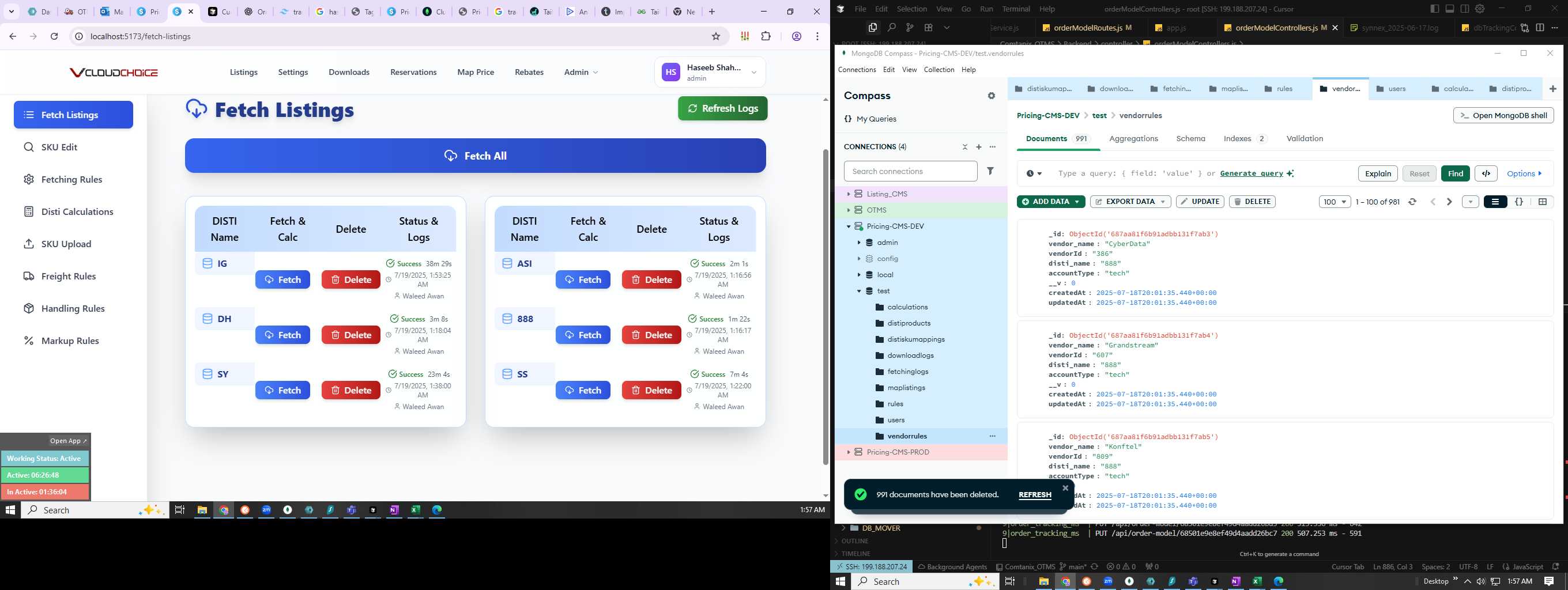
Task: Split the Cursor editor
Action: coord(1539,28)
